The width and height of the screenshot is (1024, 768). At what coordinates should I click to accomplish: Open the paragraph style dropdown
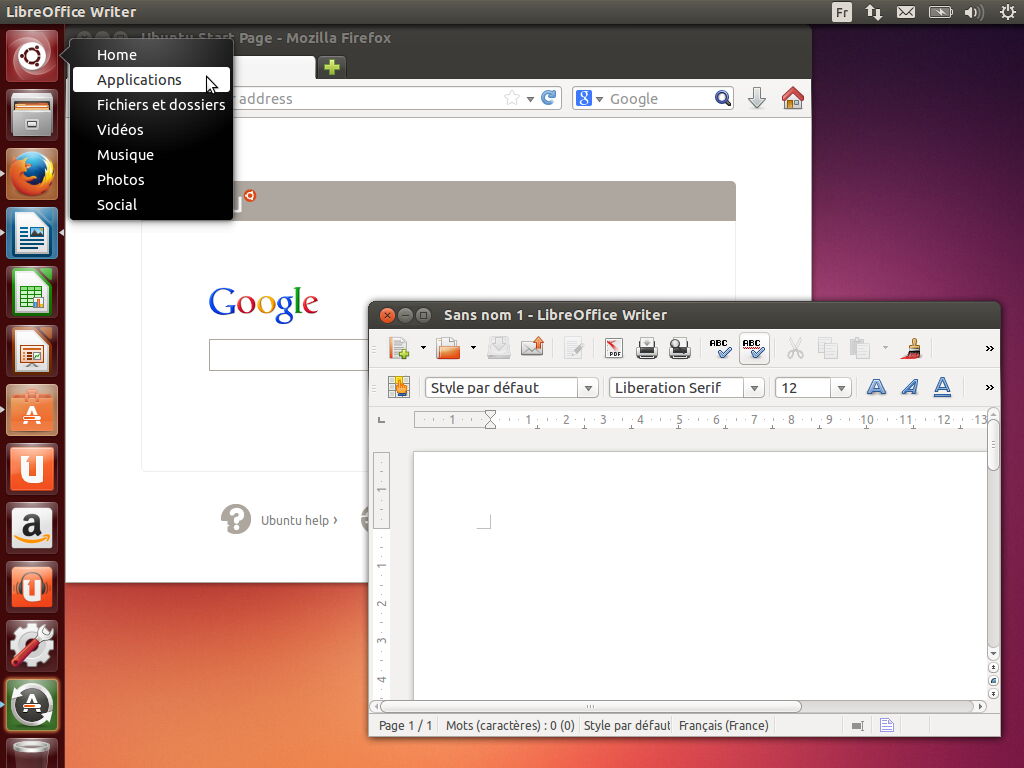tap(587, 387)
